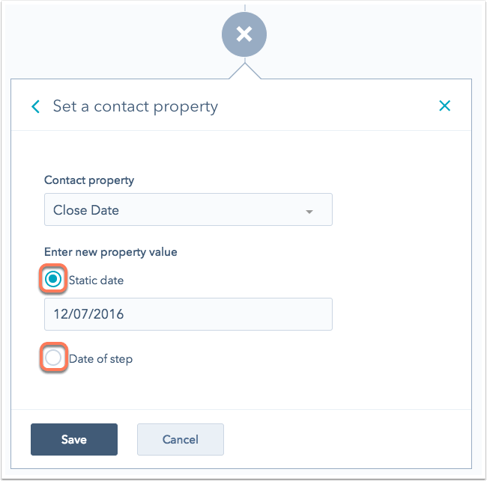Save the contact property action
Screen dimensions: 487x481
click(74, 439)
